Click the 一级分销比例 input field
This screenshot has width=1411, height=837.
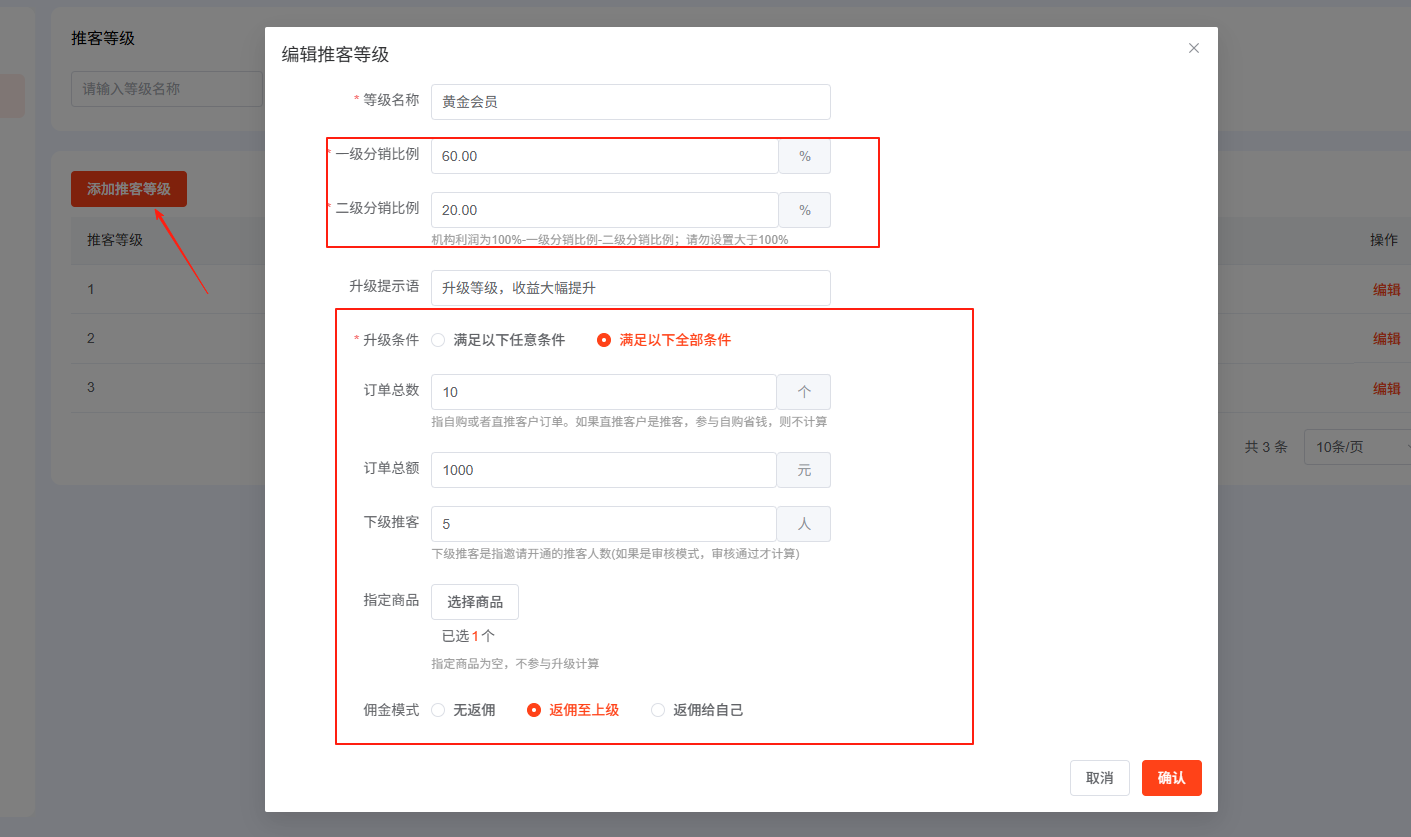[604, 156]
